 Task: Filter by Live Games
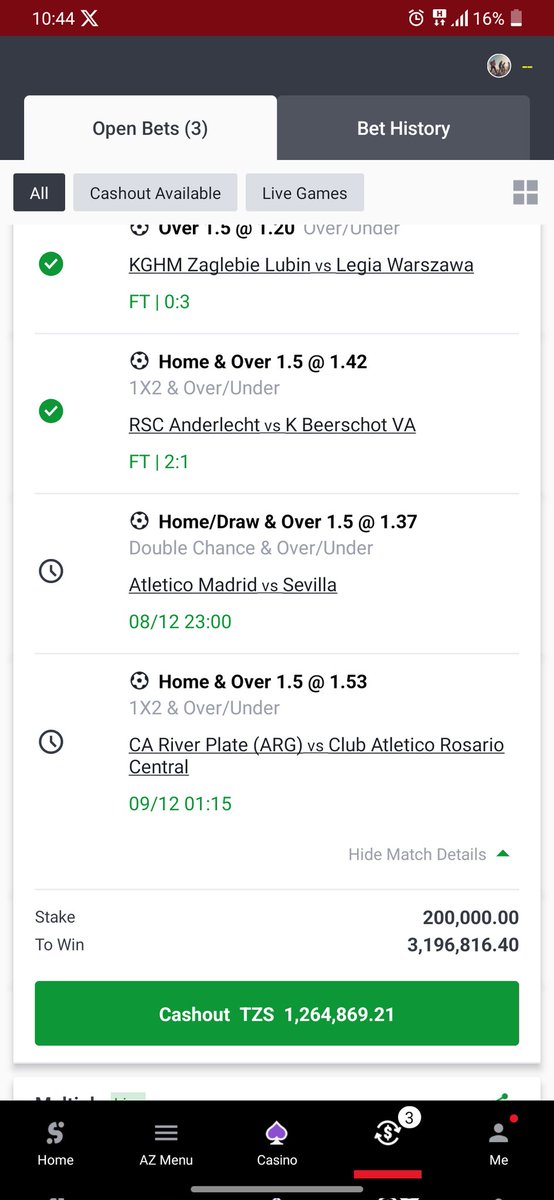click(305, 193)
